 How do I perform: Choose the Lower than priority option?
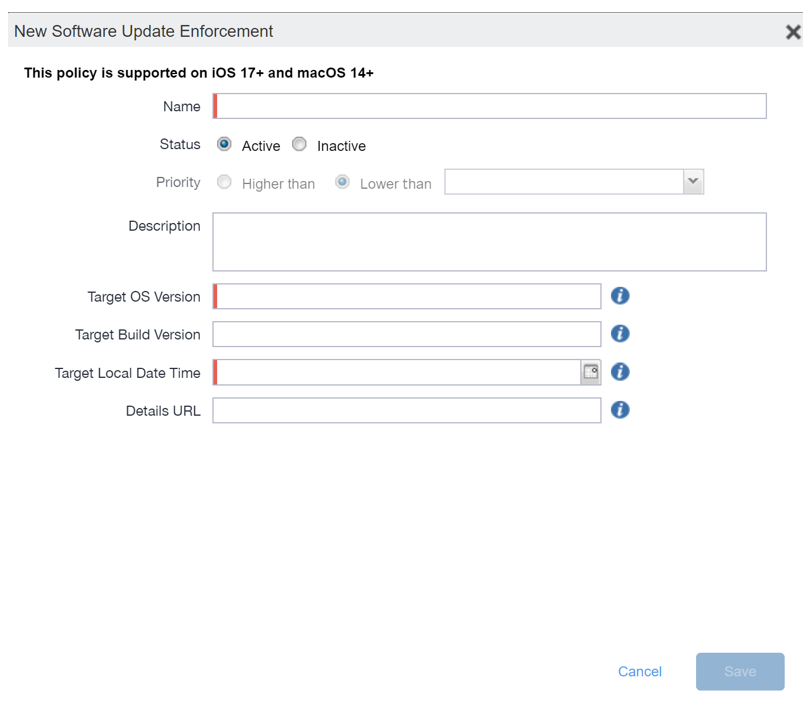[x=342, y=182]
